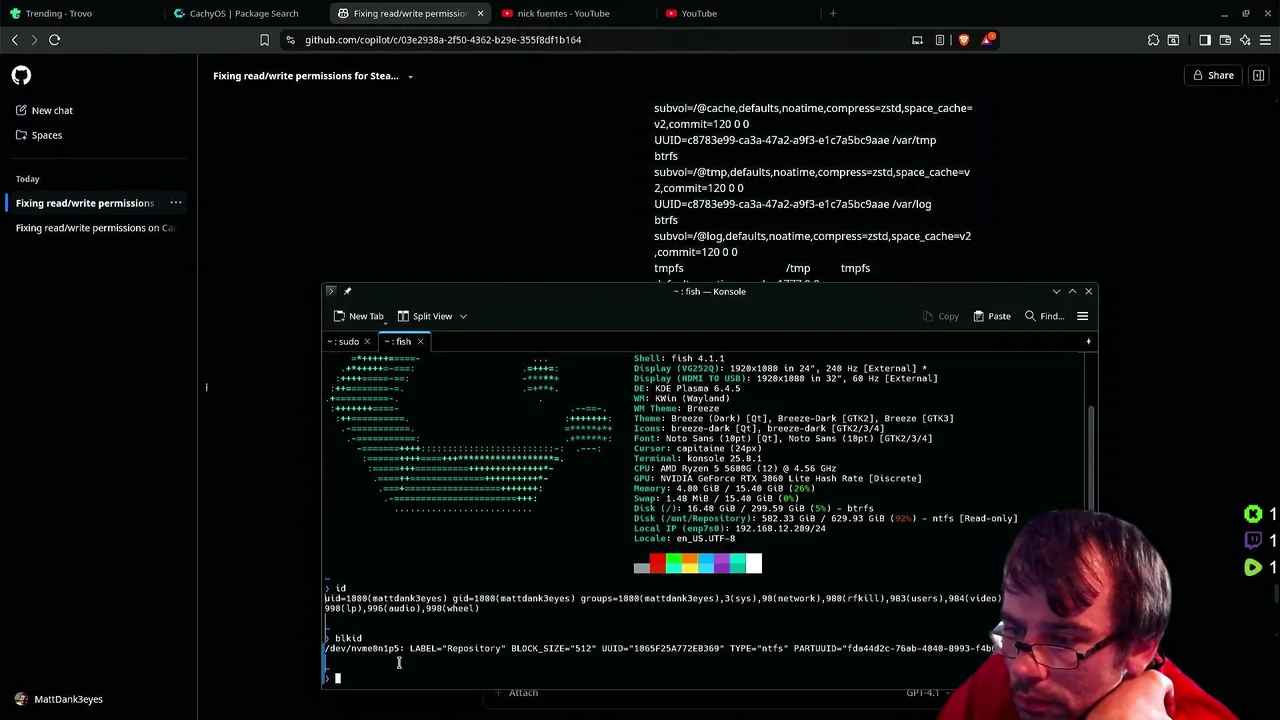Close the '~ : fish' Konsole tab

coord(420,342)
